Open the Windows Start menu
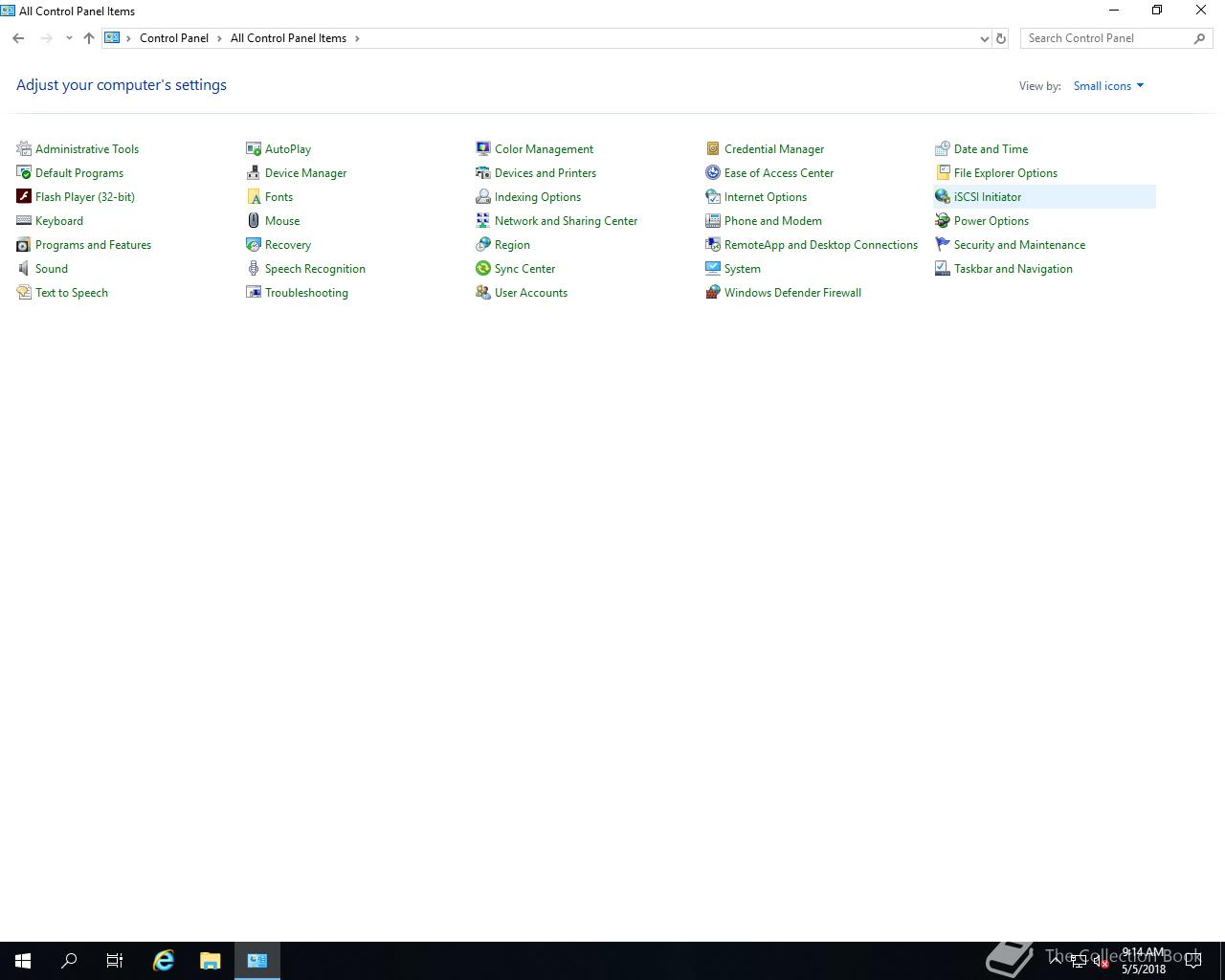 (x=23, y=961)
